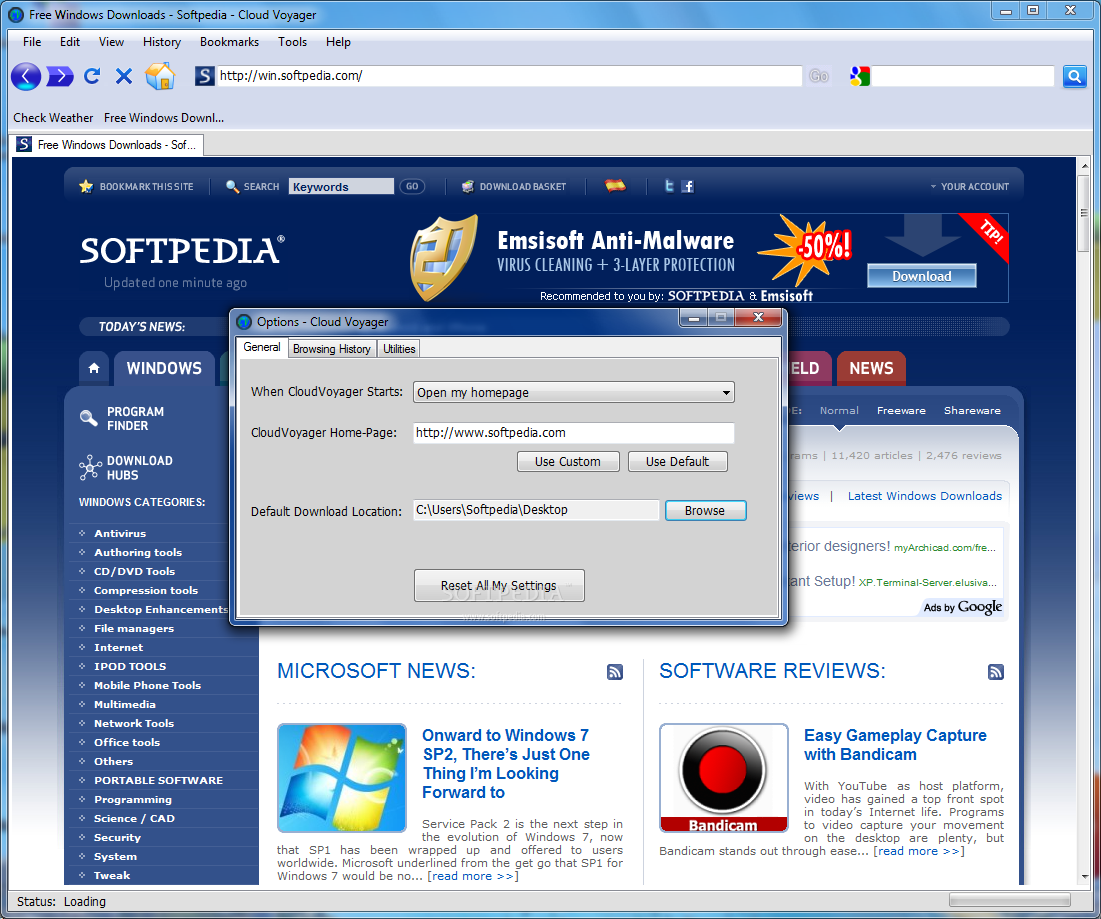Click the blue Back navigation arrow
Screen dimensions: 1101x919
pyautogui.click(x=26, y=76)
